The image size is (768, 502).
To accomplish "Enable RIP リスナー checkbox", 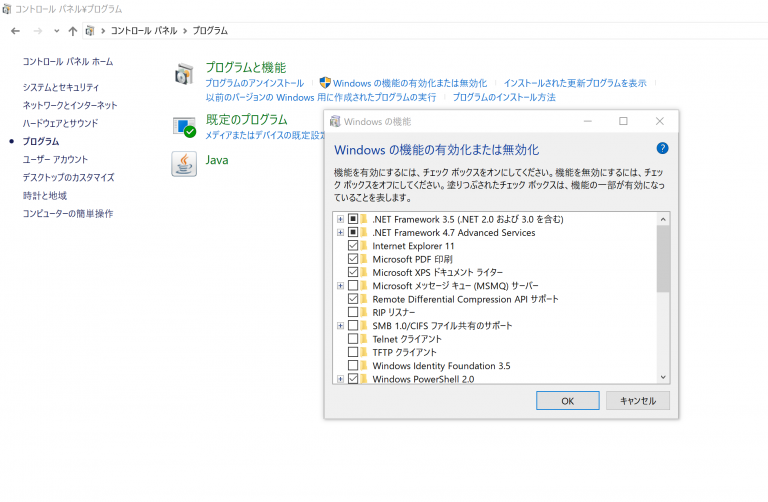I will point(353,312).
